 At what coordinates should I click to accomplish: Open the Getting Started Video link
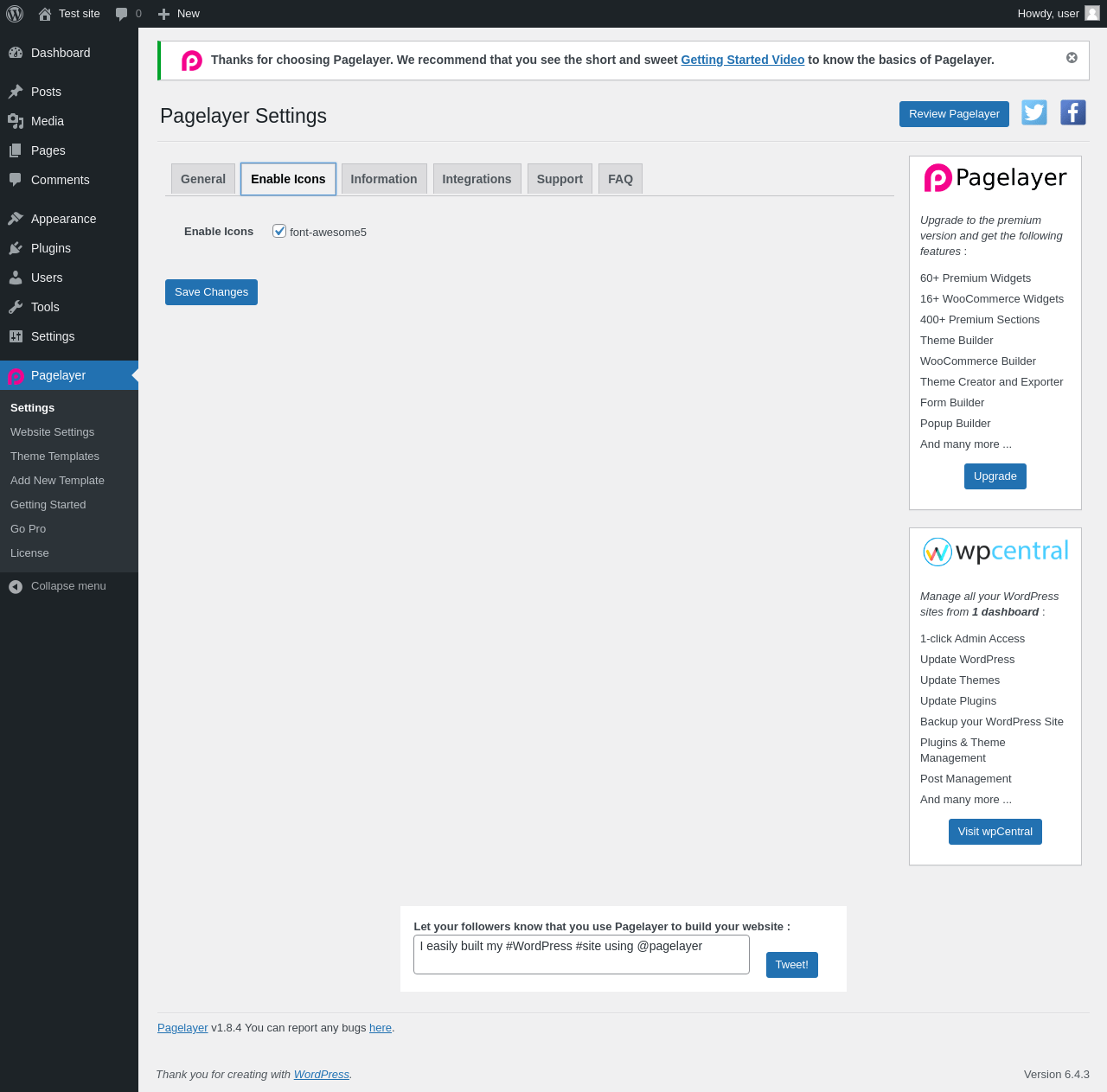point(743,60)
